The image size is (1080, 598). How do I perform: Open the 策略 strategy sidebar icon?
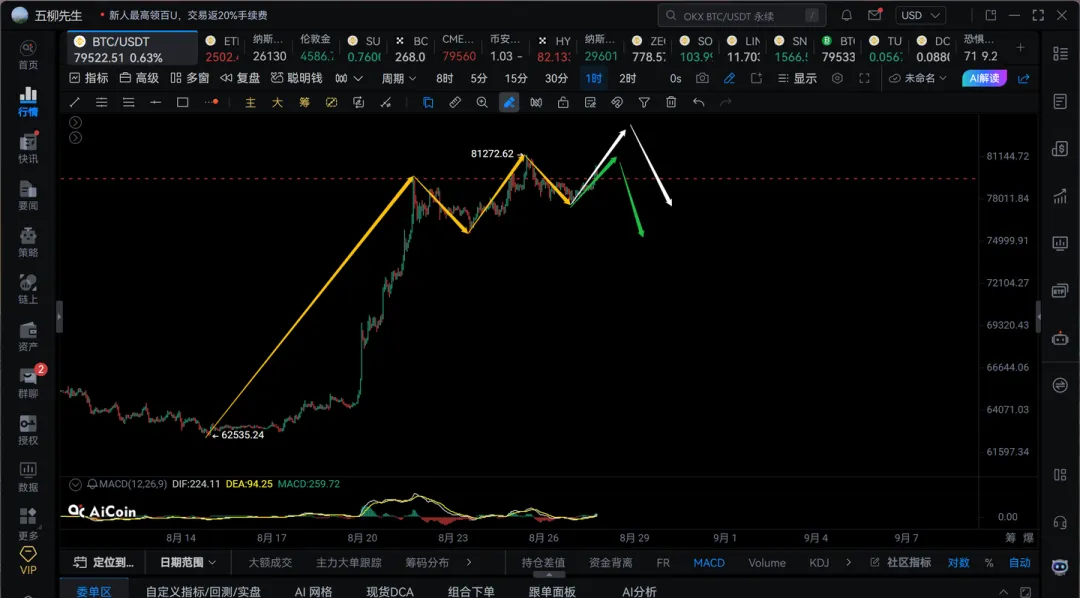(28, 242)
